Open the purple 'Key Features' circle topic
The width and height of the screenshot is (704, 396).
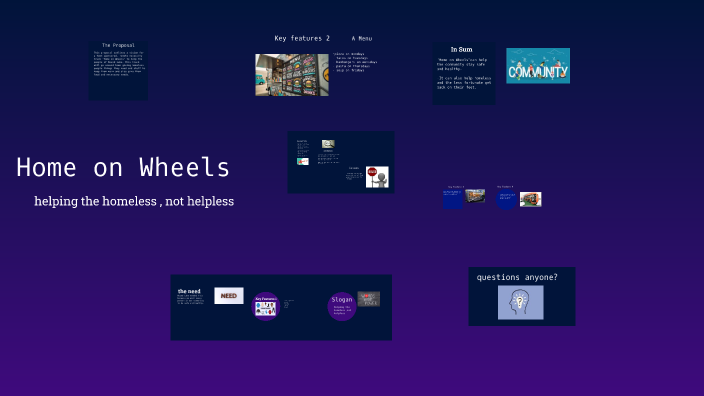click(266, 307)
